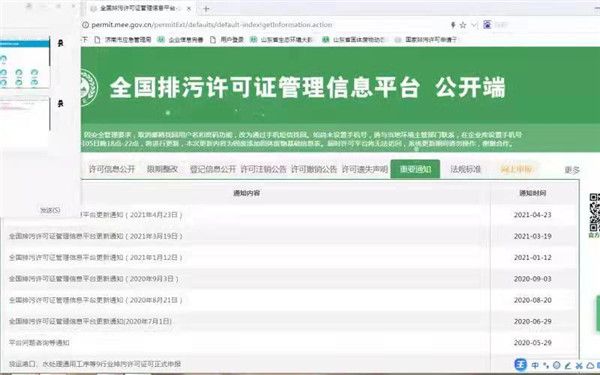Click the scissors icon in the IME toolbar
Image resolution: width=600 pixels, height=375 pixels.
[x=579, y=366]
